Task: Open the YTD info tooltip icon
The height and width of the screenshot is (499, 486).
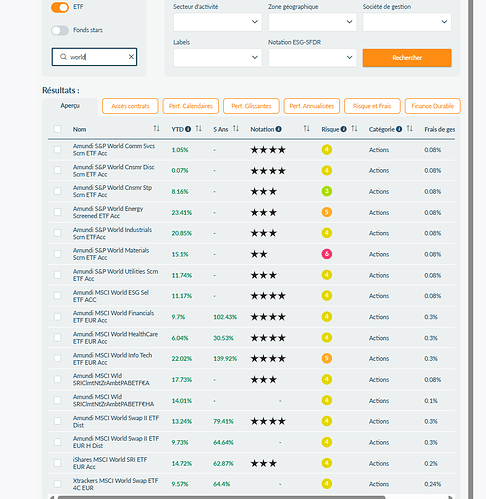Action: click(188, 129)
